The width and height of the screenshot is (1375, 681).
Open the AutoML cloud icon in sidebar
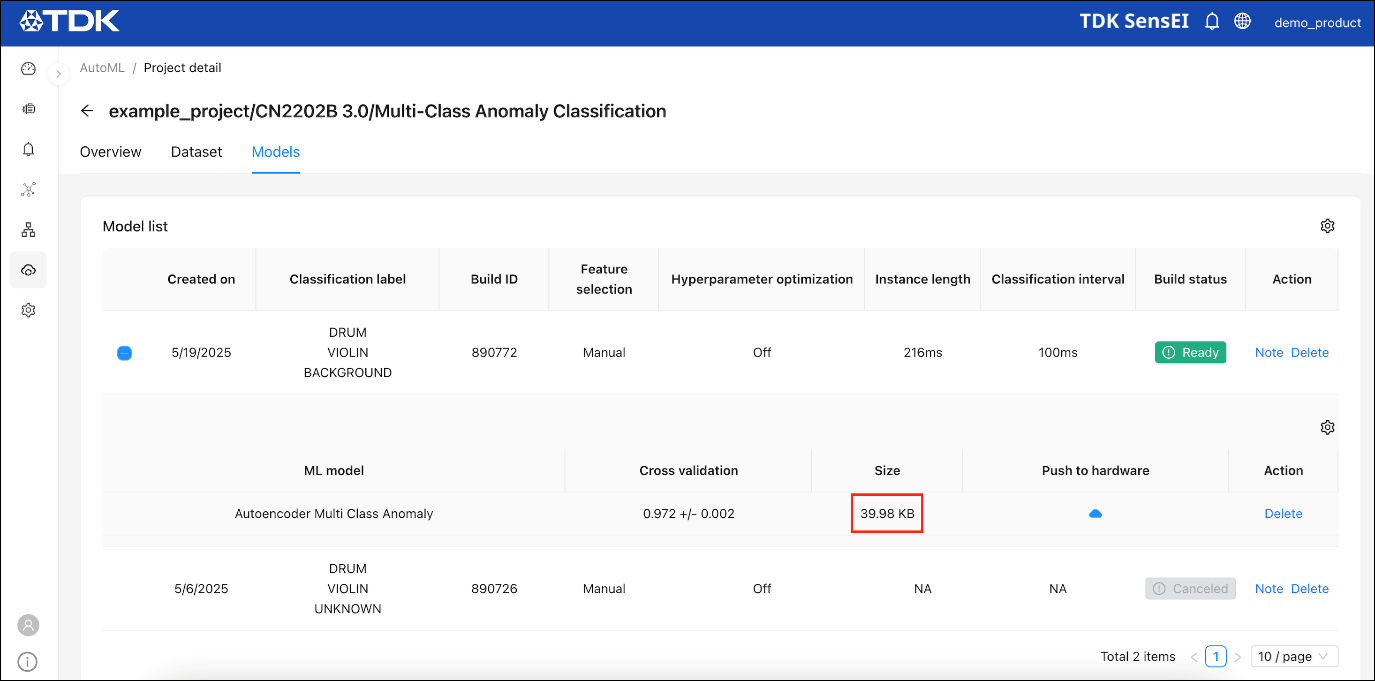pos(28,270)
